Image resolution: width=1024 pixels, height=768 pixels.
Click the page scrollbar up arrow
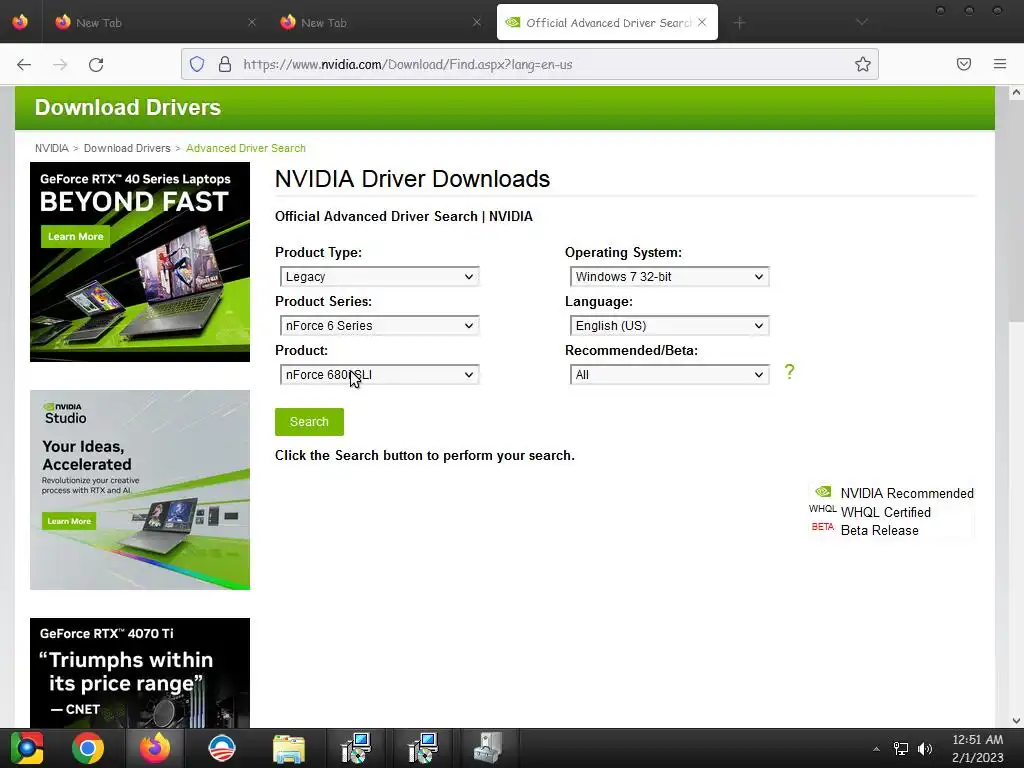pos(1016,93)
